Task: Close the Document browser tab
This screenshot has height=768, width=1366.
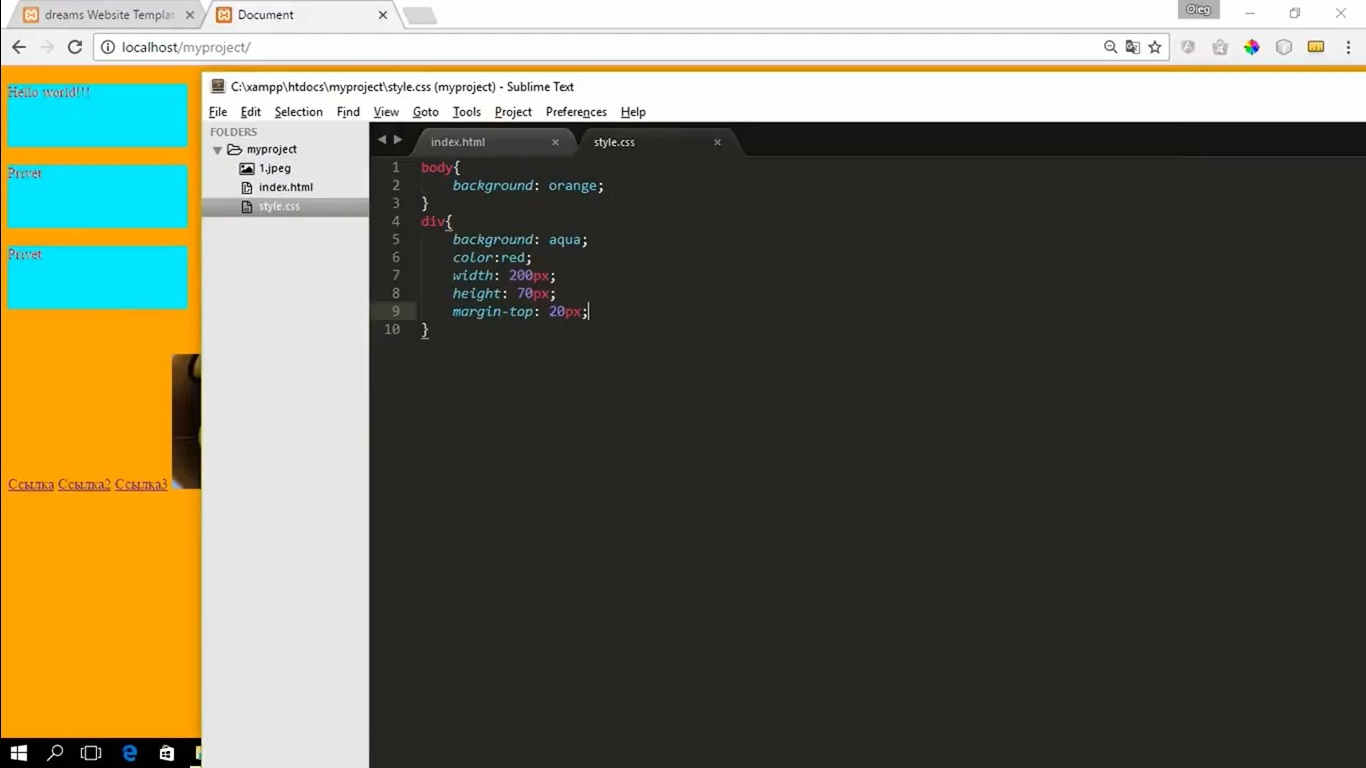Action: point(383,15)
